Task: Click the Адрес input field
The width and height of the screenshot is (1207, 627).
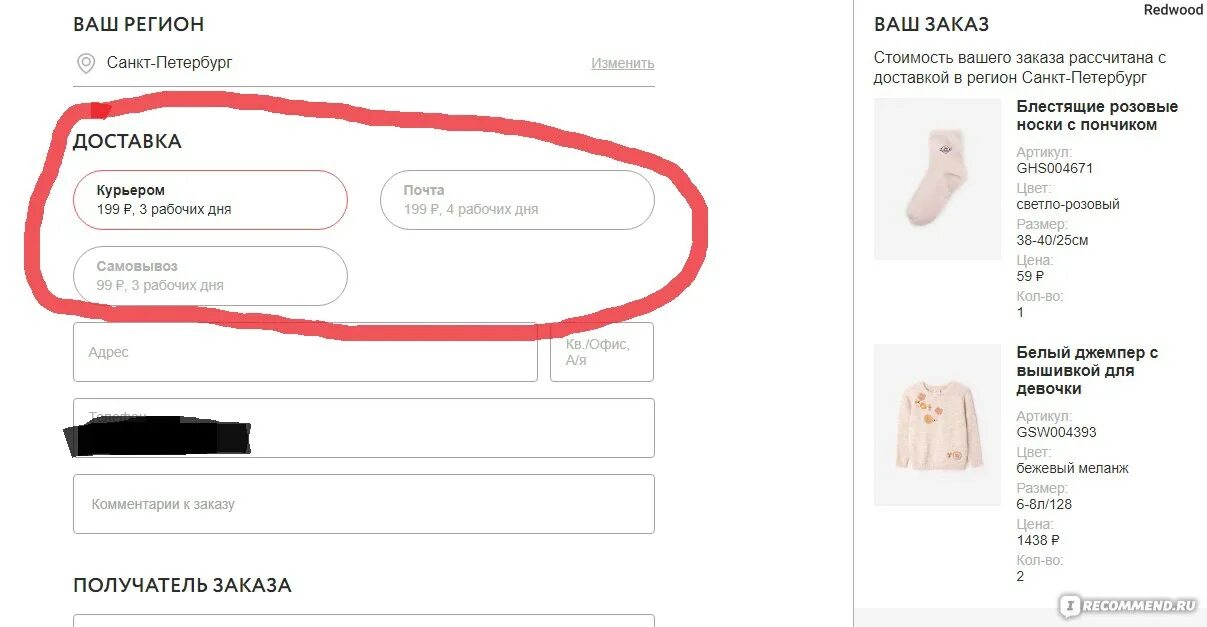Action: click(x=305, y=352)
